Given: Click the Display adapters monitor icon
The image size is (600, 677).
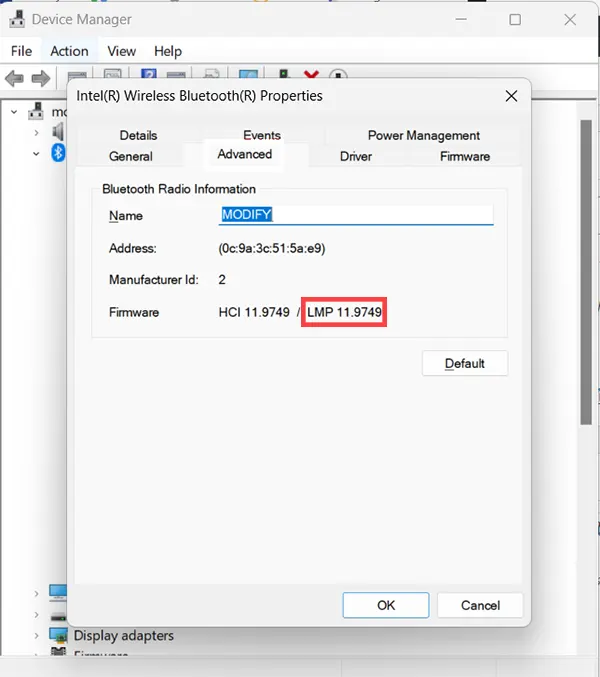Looking at the screenshot, I should [58, 636].
